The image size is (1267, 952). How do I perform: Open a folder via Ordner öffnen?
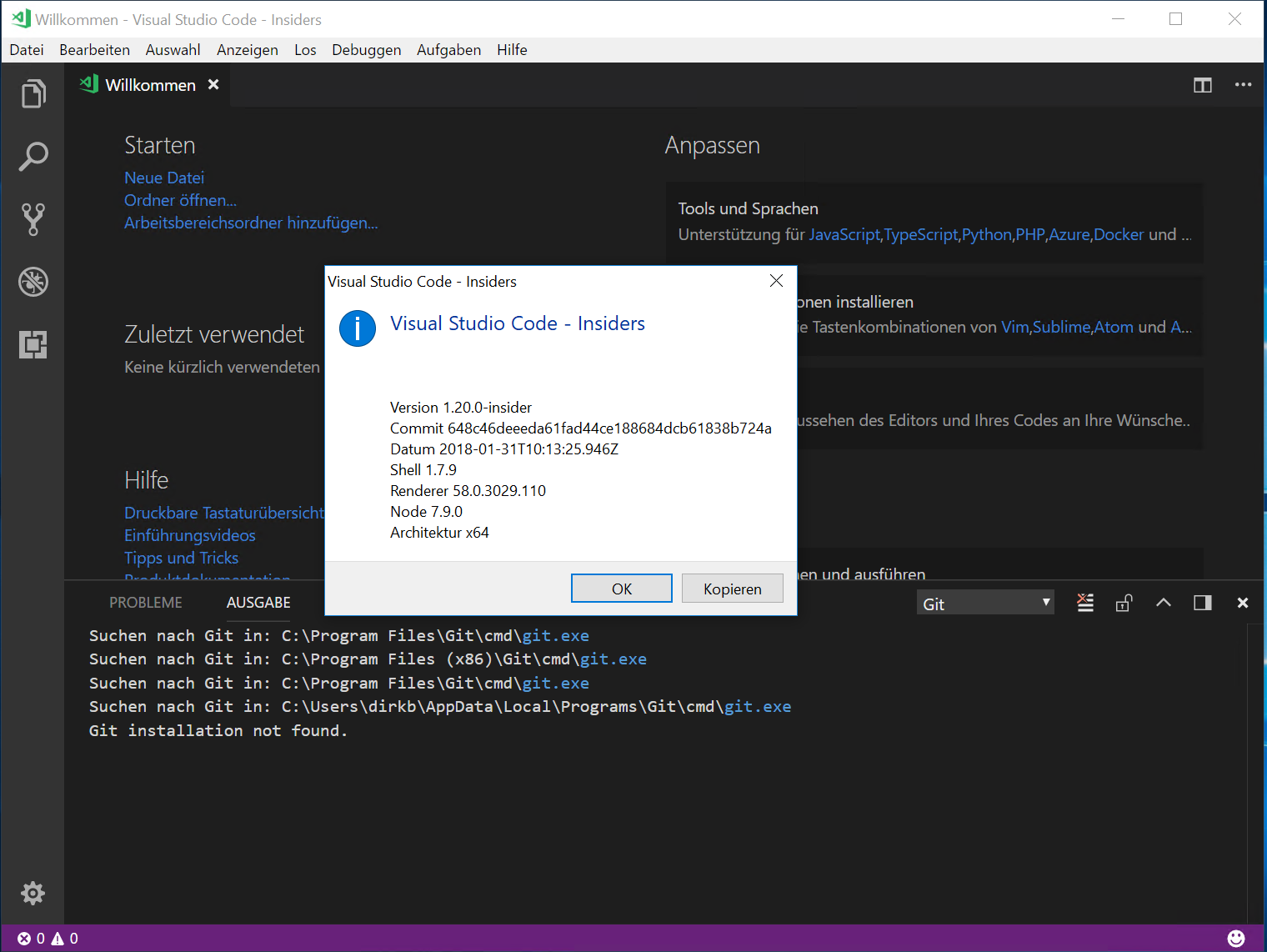pyautogui.click(x=180, y=200)
